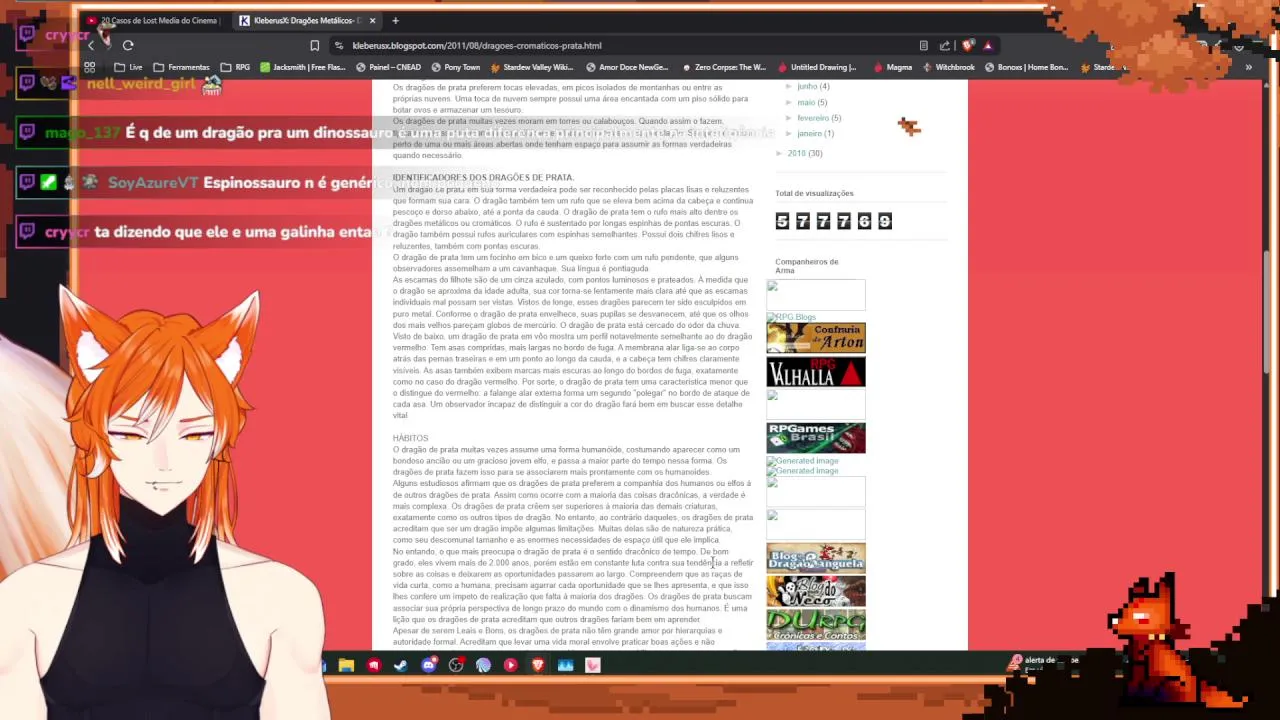The image size is (1280, 720).
Task: Open the red play-button app in the taskbar
Action: tap(511, 665)
